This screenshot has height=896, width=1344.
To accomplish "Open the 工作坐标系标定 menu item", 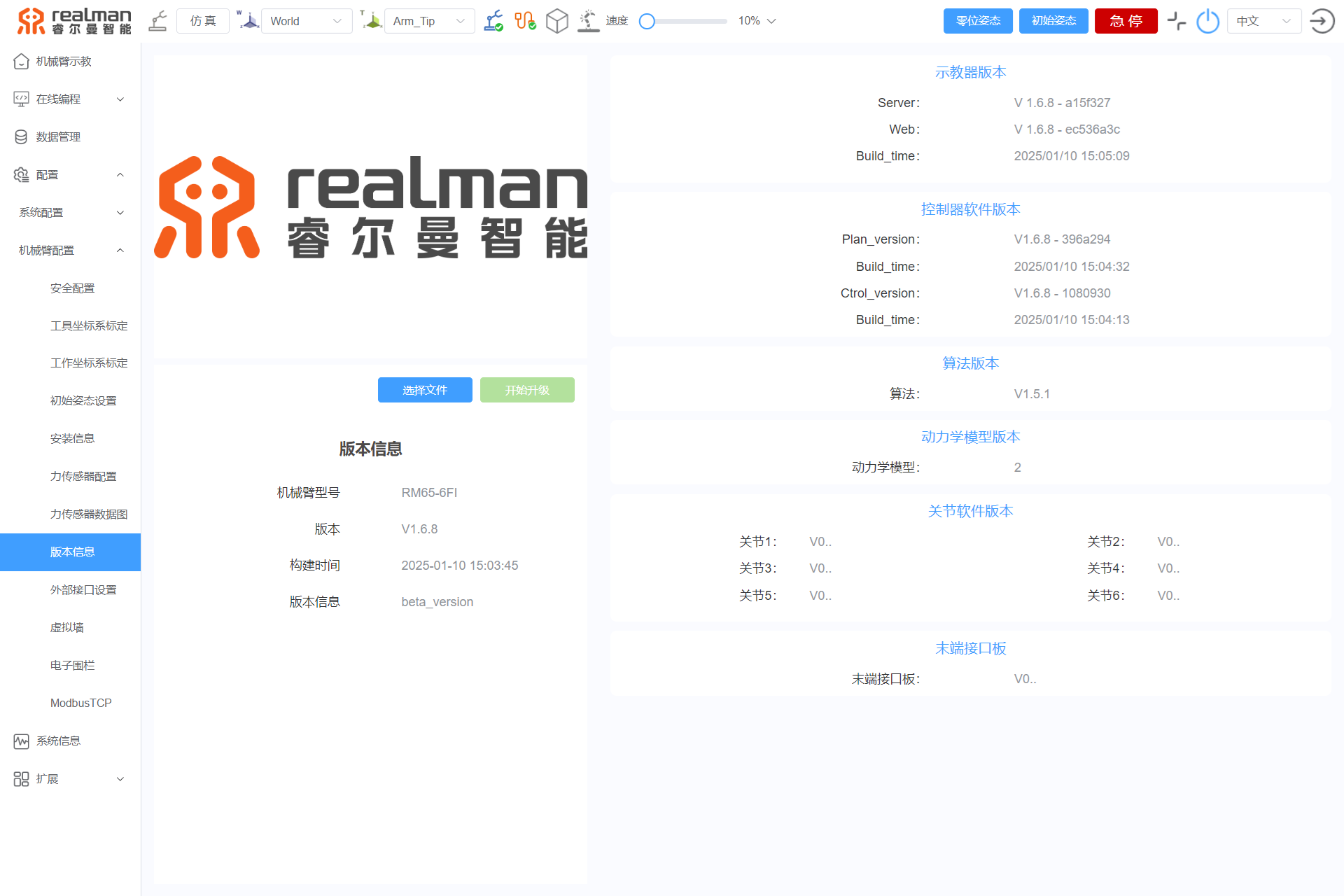I will (x=70, y=363).
